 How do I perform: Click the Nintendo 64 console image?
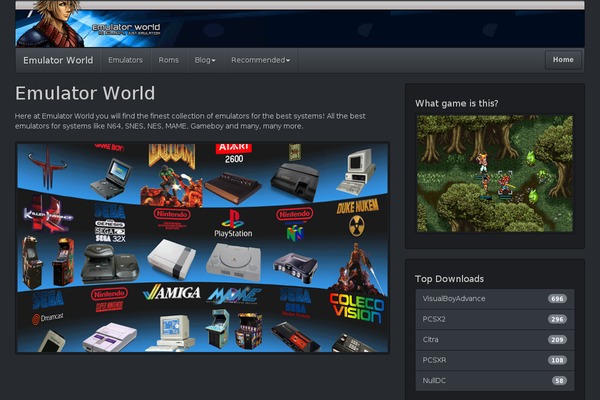[x=295, y=267]
